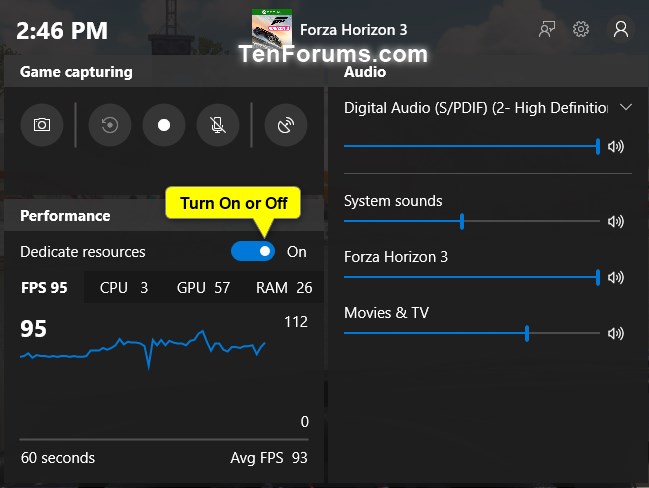Open Game bar settings gear

(581, 29)
